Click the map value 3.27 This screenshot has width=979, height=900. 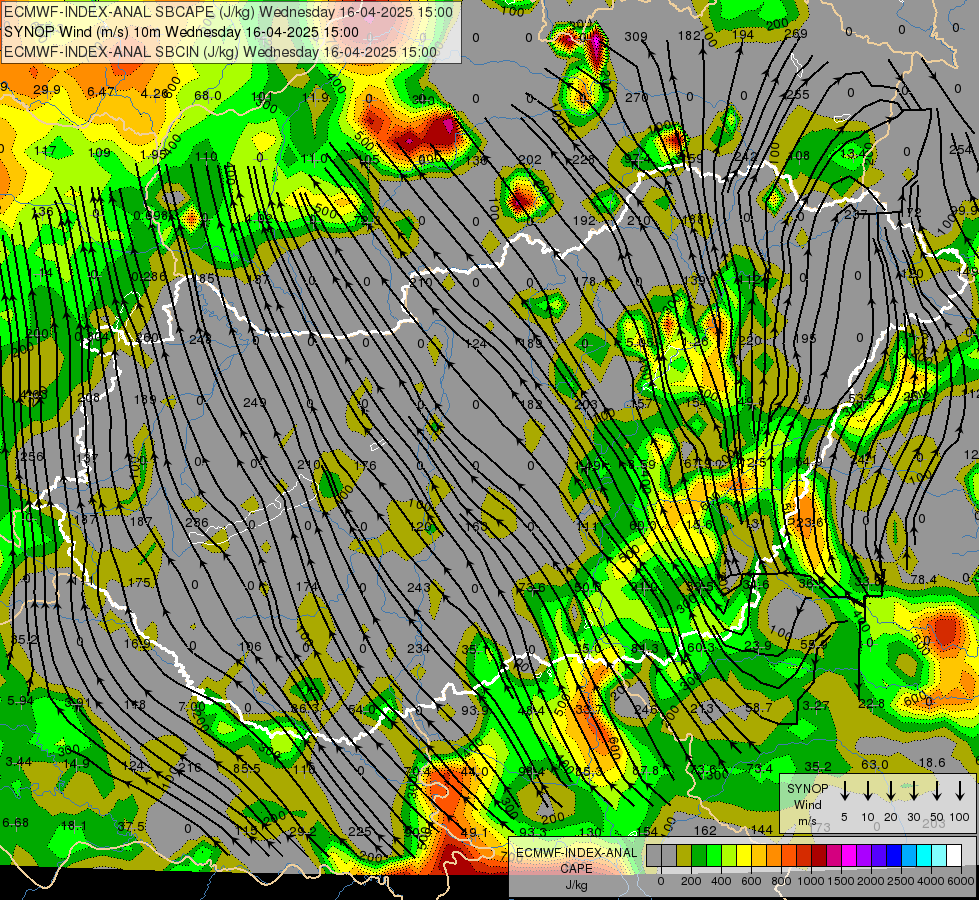815,705
